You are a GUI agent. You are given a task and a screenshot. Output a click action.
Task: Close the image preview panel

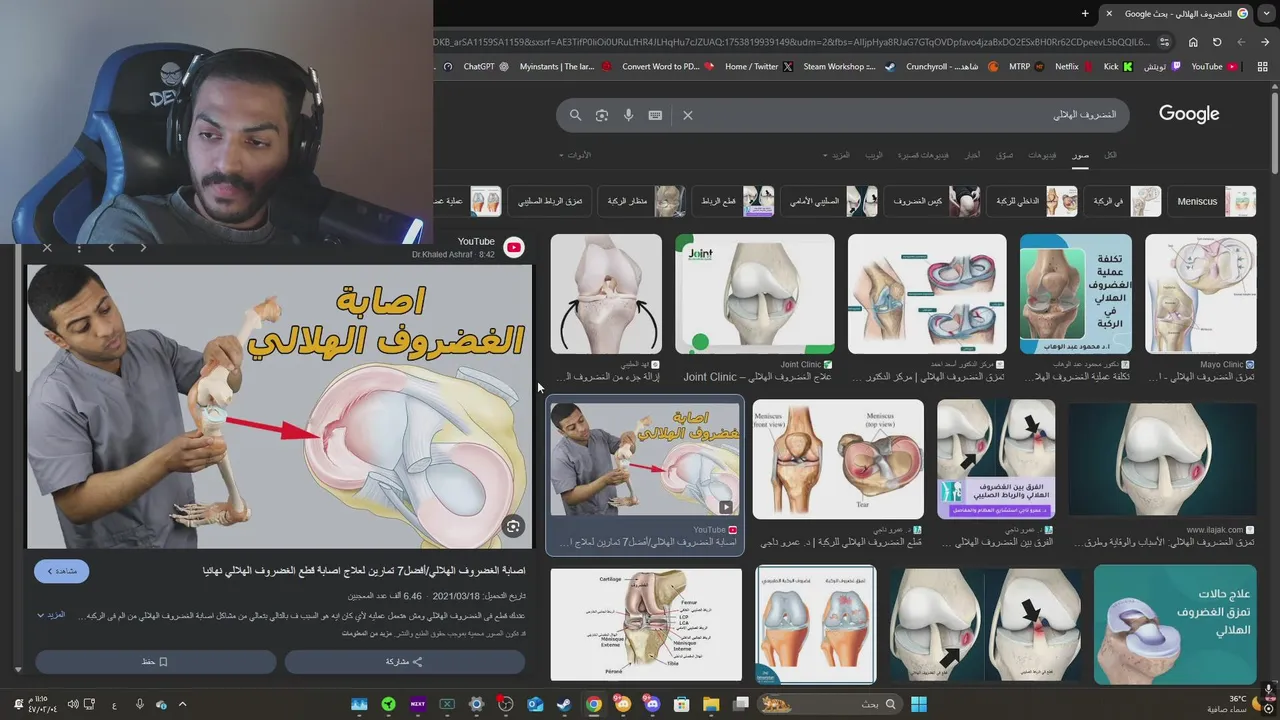47,247
